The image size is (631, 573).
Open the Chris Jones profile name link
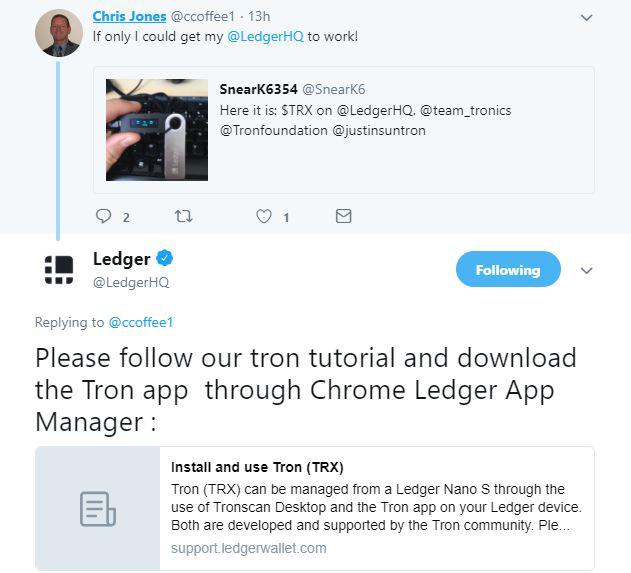tap(129, 16)
